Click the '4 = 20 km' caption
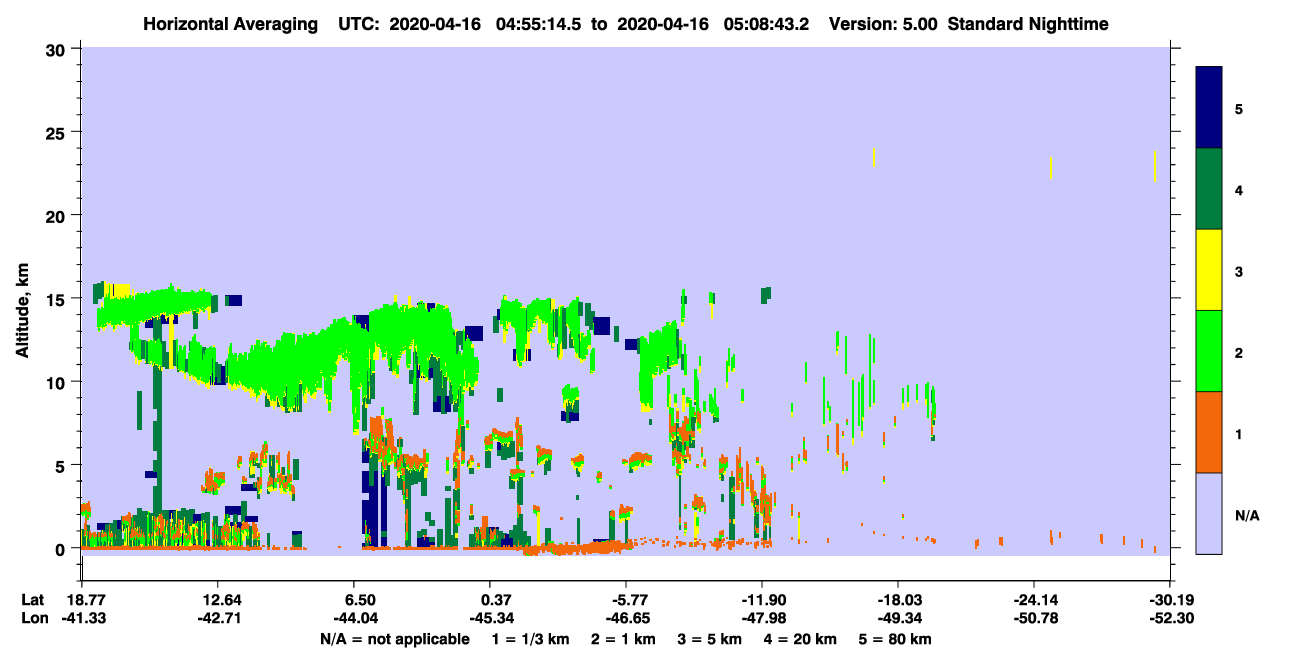The image size is (1300, 667). click(801, 639)
